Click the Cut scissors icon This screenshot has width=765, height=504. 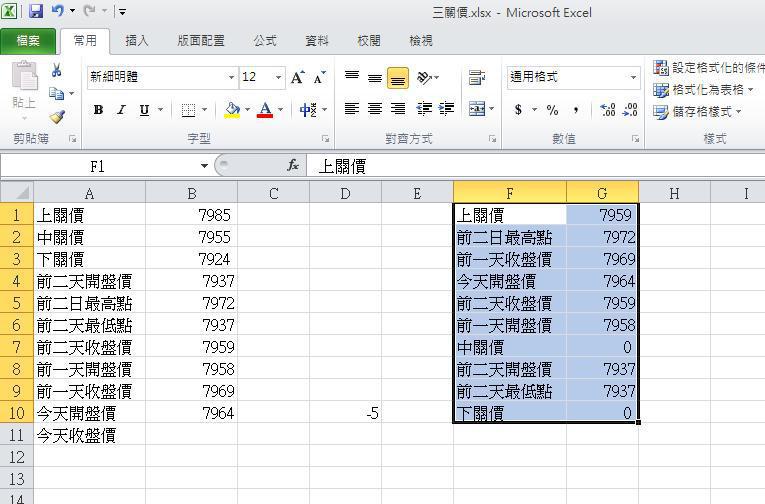click(x=57, y=71)
